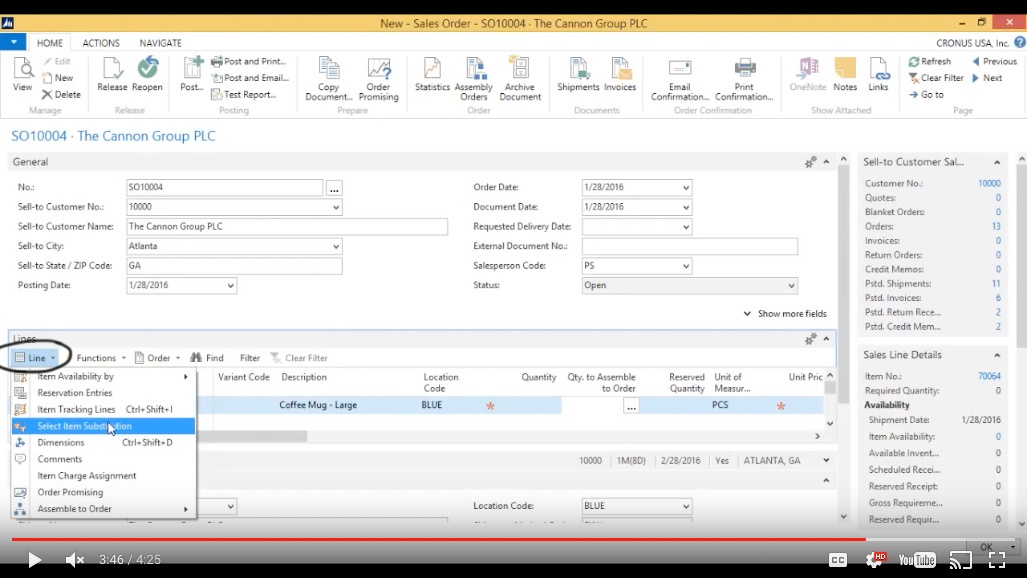Open Sell-to City dropdown
Image resolution: width=1027 pixels, height=578 pixels.
335,246
